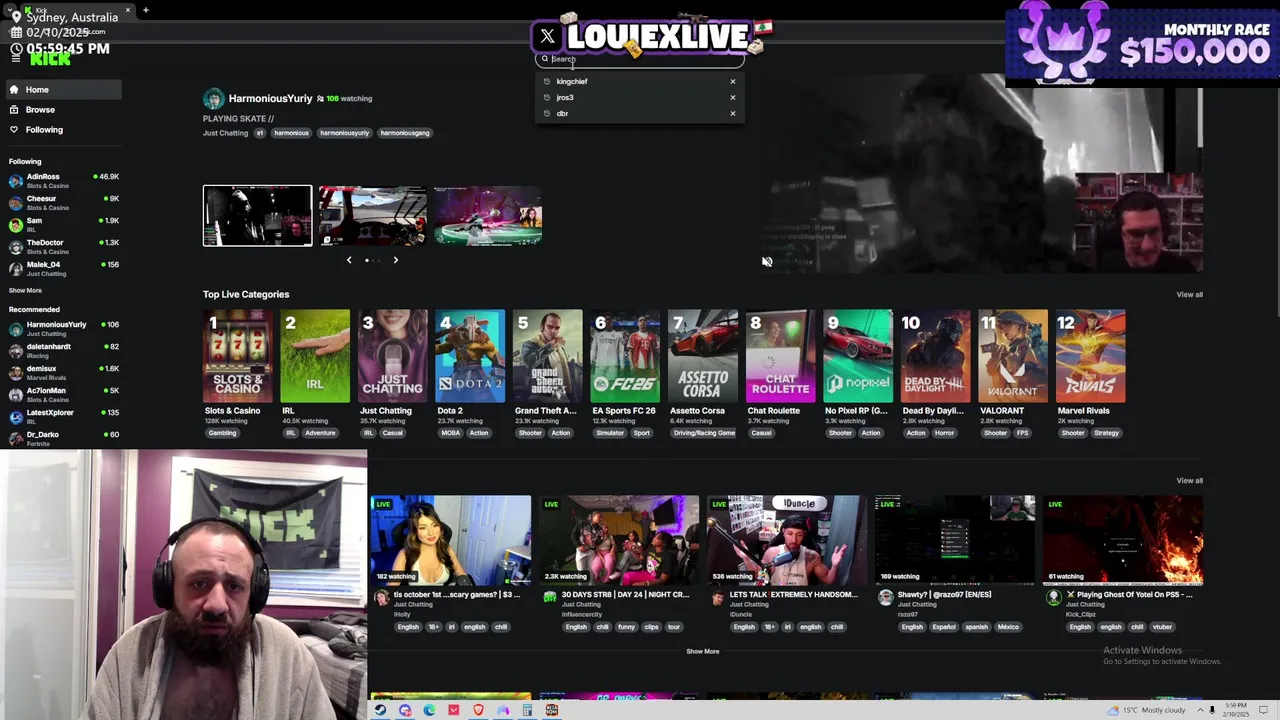The image size is (1280, 720).
Task: Open Cheesur in Following list
Action: pyautogui.click(x=62, y=203)
